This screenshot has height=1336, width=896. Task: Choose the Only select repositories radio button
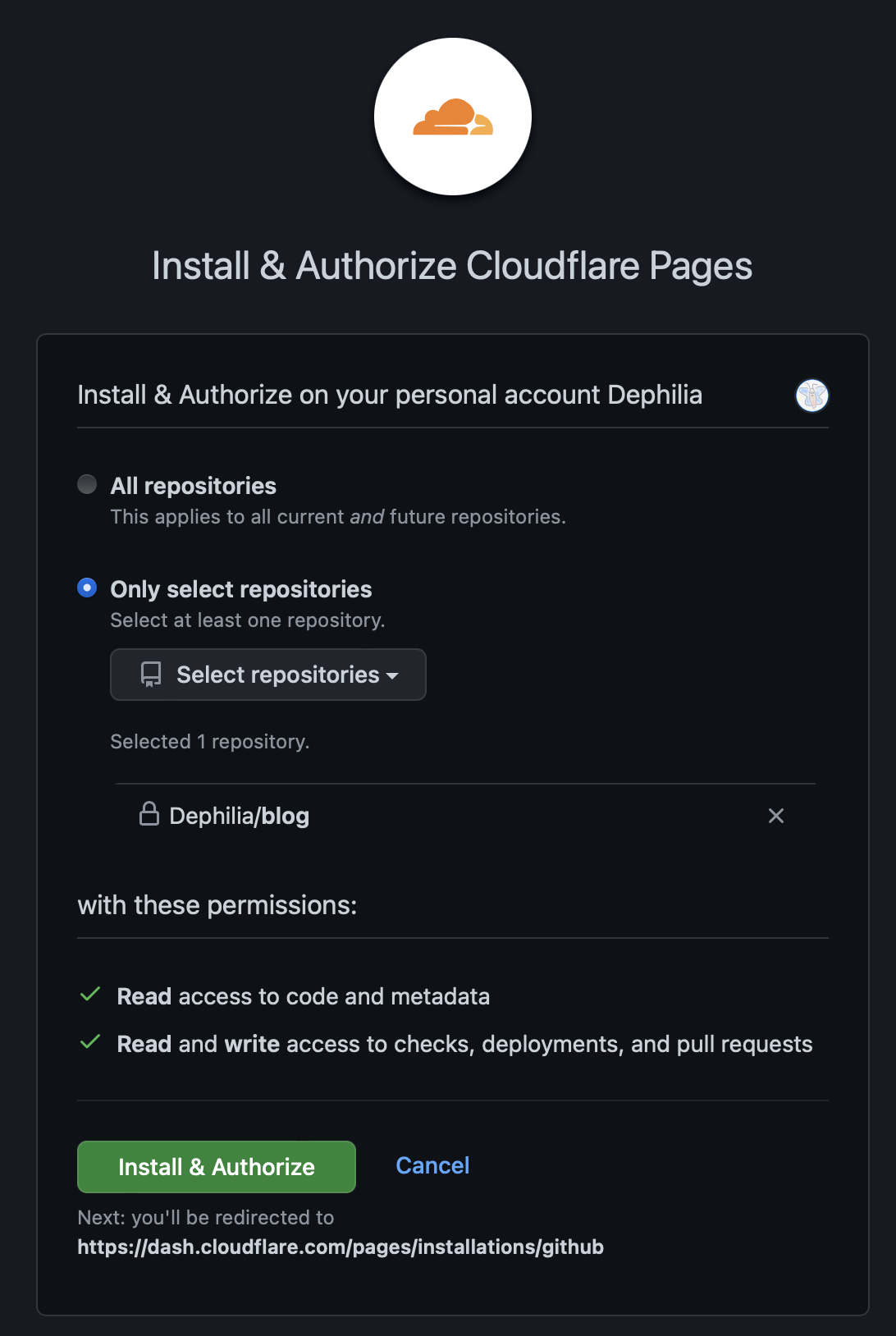click(87, 588)
